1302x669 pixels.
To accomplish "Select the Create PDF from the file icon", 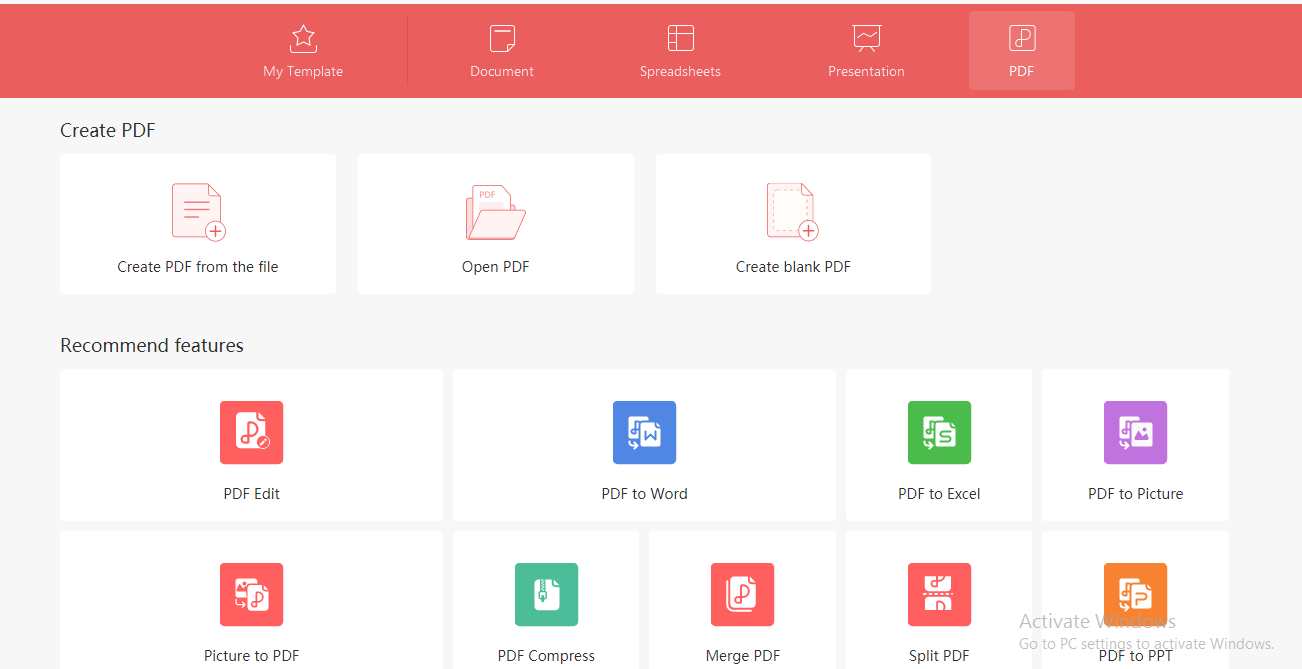I will (197, 211).
